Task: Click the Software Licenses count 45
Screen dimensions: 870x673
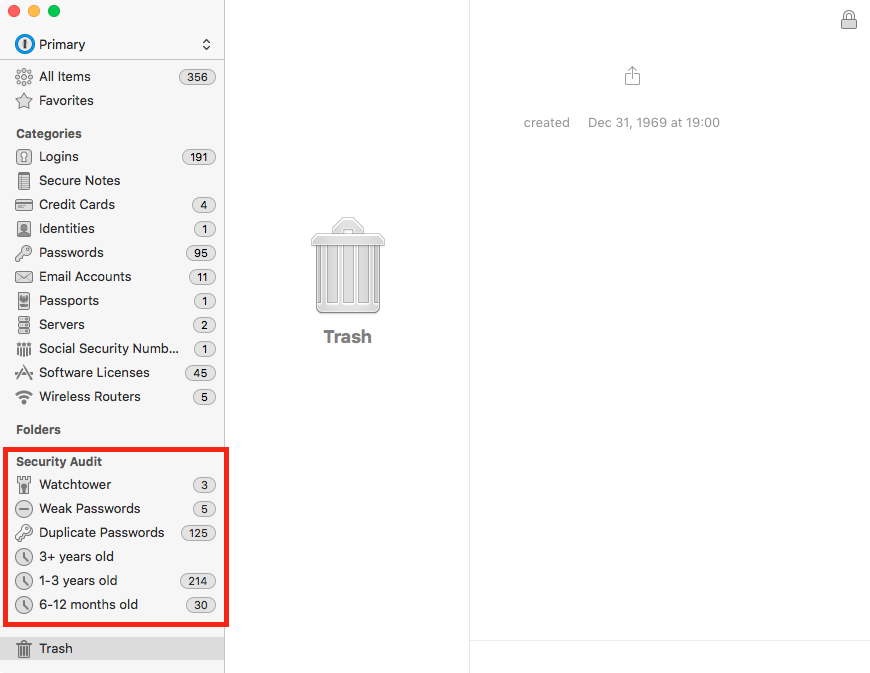Action: coord(200,373)
